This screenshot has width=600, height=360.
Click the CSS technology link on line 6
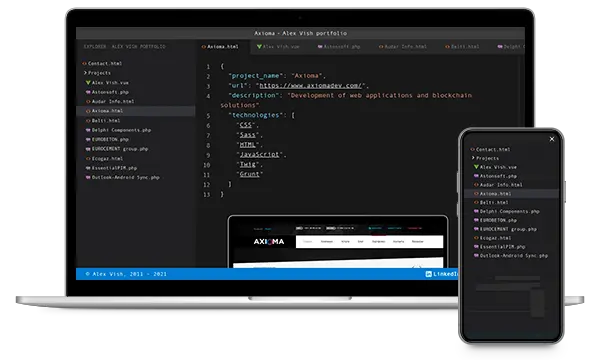point(245,125)
